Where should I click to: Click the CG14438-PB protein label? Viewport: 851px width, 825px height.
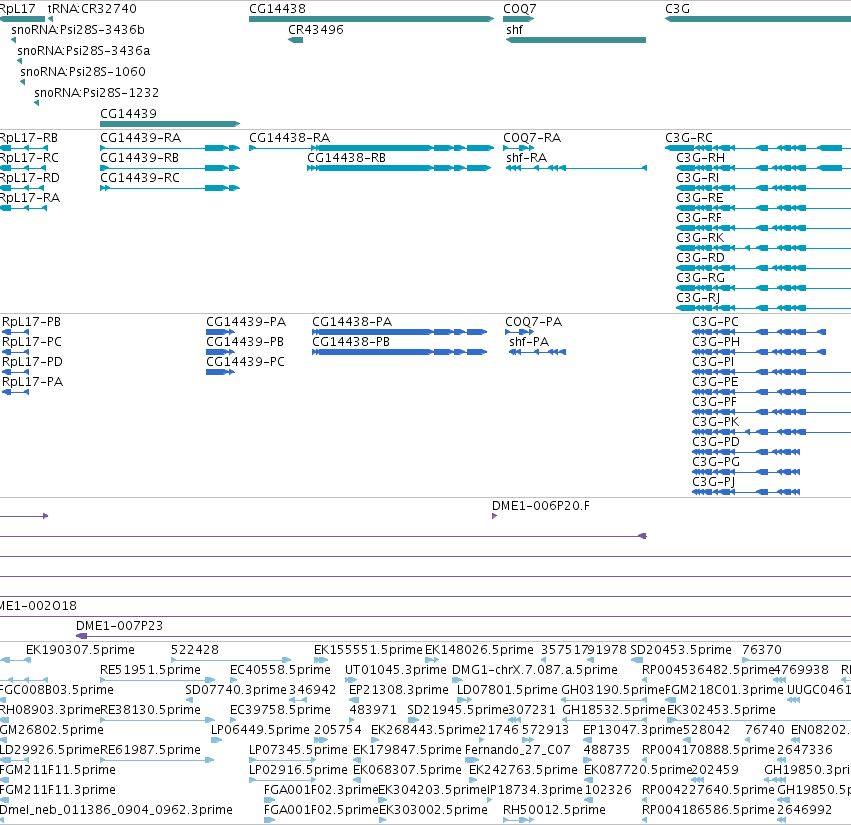(x=351, y=342)
